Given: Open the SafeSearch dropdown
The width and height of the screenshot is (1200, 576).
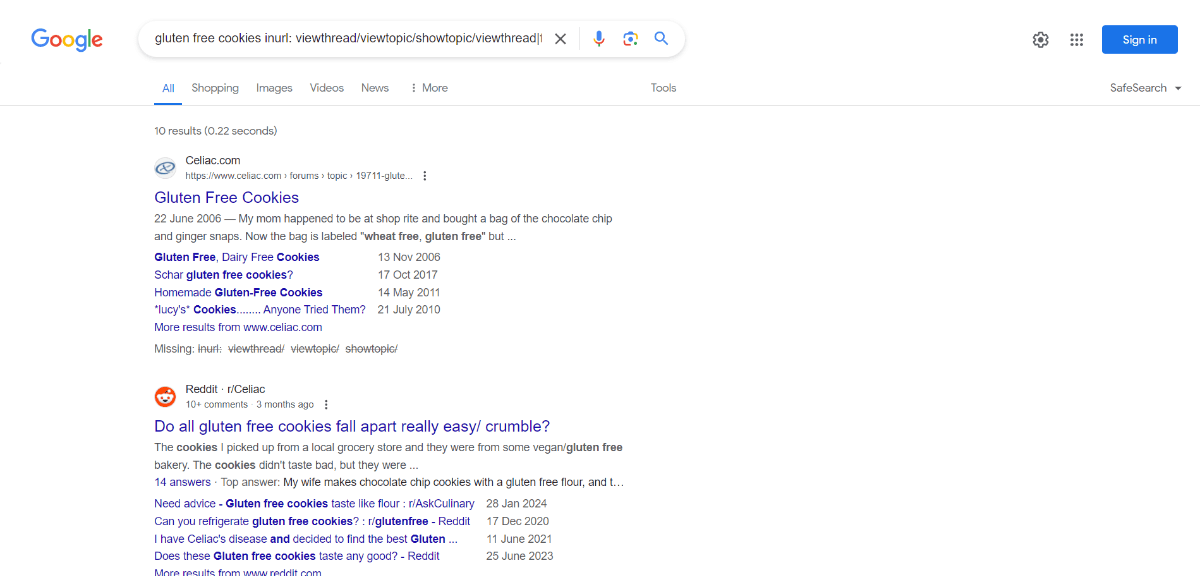Looking at the screenshot, I should pyautogui.click(x=1146, y=88).
